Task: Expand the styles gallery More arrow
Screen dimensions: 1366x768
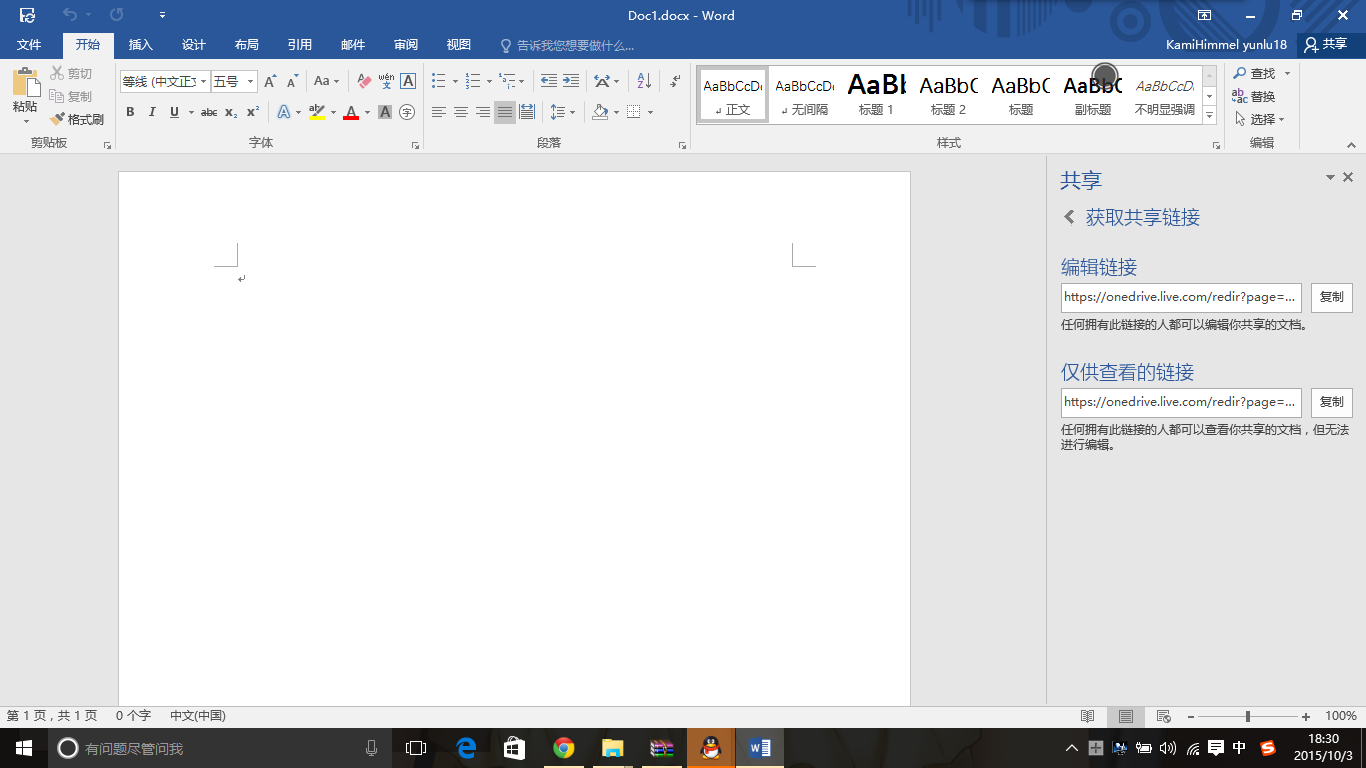Action: pyautogui.click(x=1209, y=115)
